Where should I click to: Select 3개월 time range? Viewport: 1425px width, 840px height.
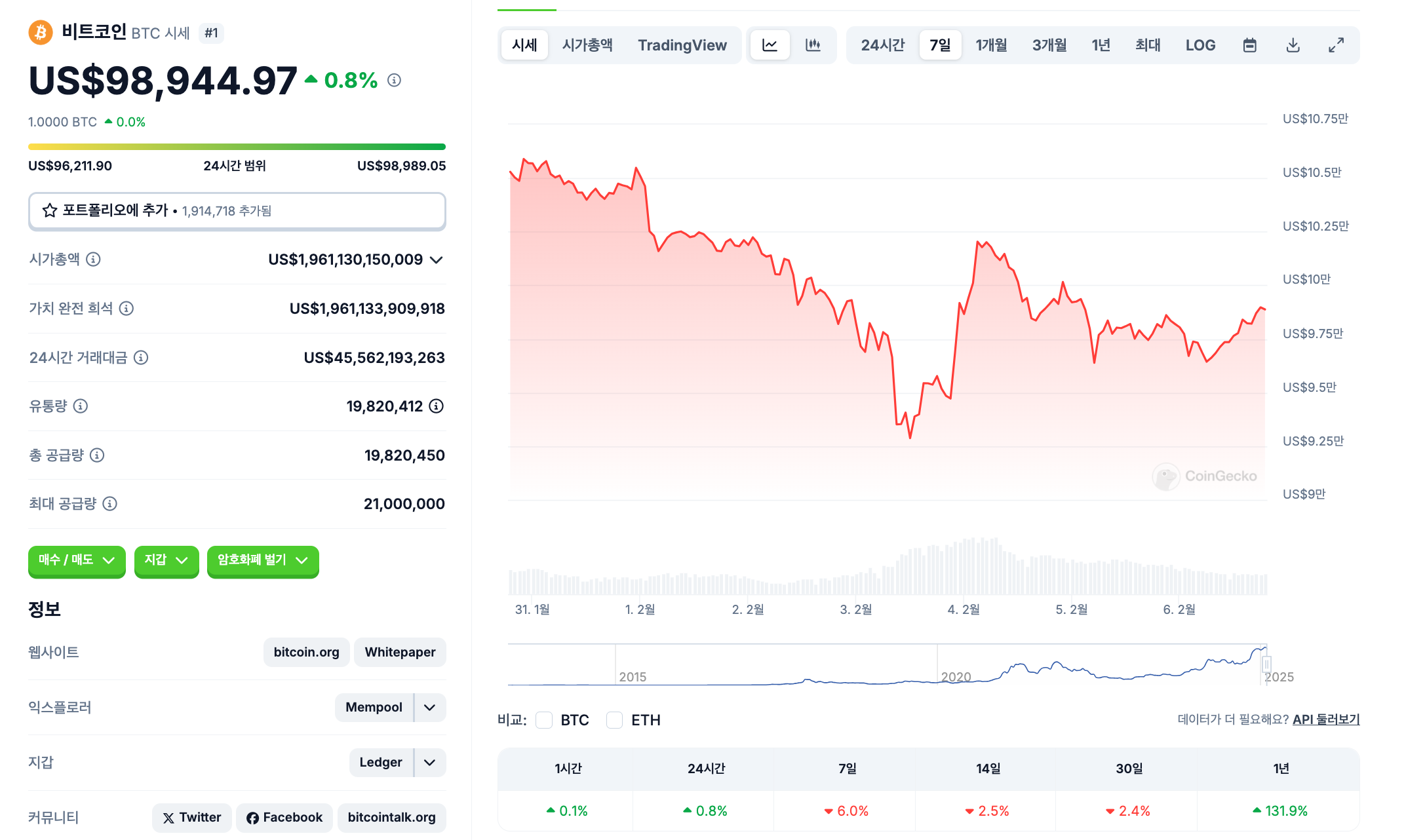click(1049, 45)
